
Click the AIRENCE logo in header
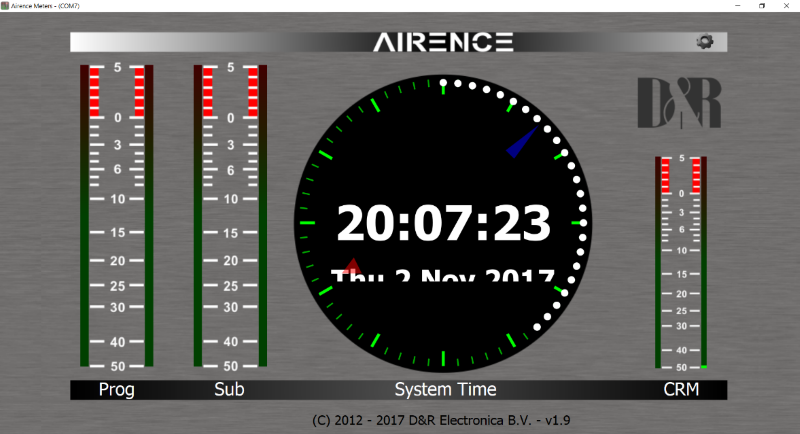coord(443,42)
